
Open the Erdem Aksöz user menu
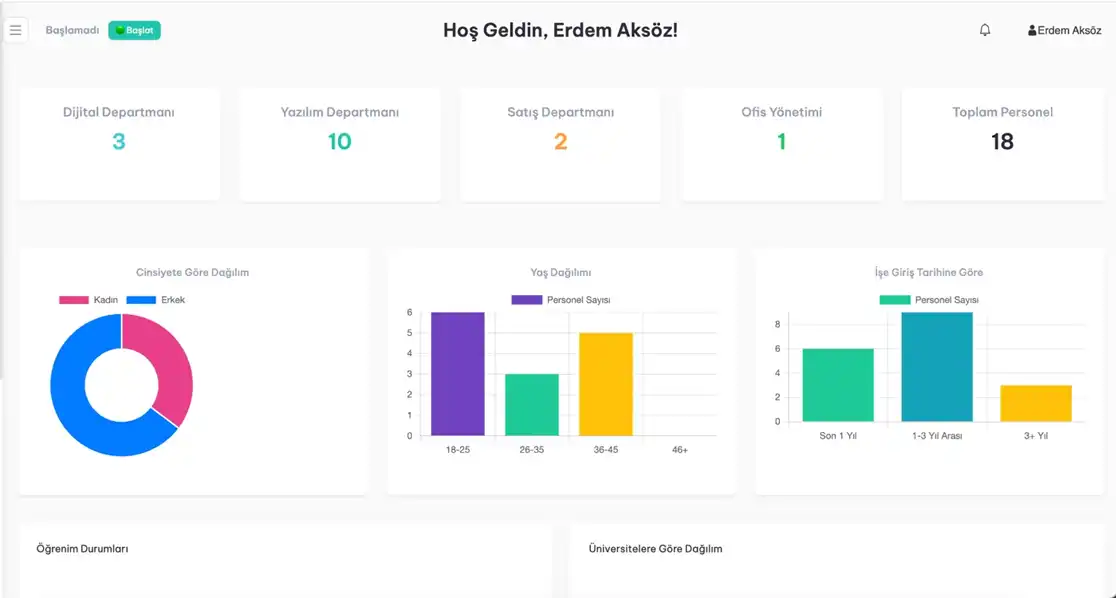(x=1064, y=31)
